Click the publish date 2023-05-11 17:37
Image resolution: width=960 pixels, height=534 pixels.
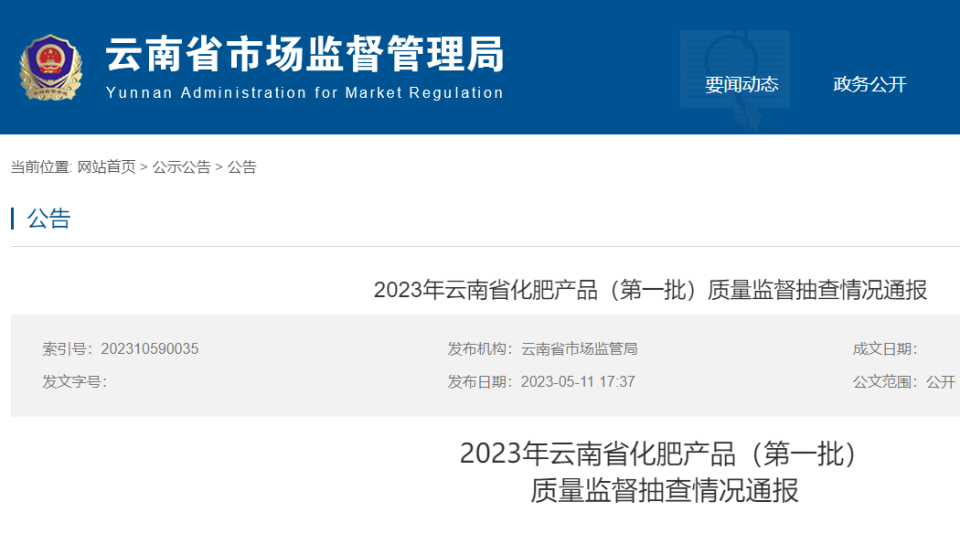tap(578, 382)
